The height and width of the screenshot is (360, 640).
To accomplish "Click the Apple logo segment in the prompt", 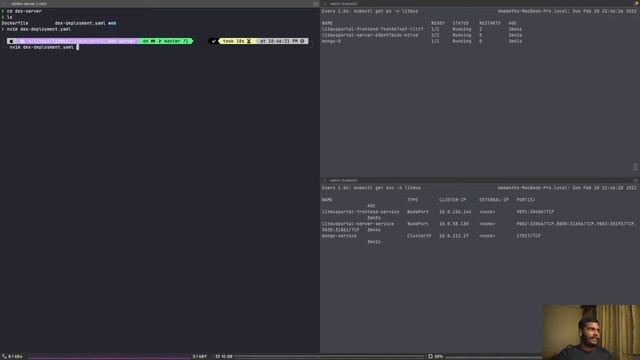I will (11, 41).
